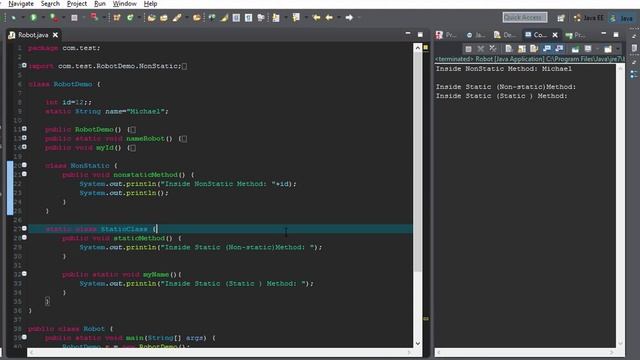This screenshot has width=640, height=360.
Task: Click Display Selected Console monitor icon
Action: tap(588, 49)
